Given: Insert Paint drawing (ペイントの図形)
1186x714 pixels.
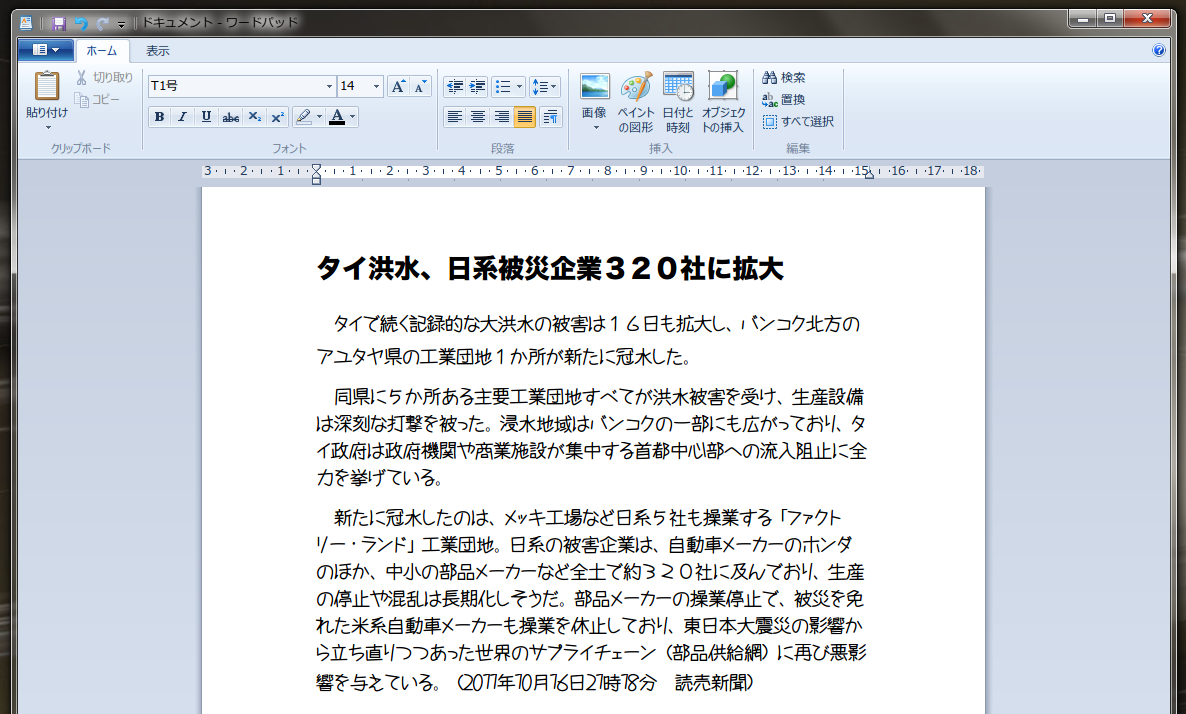Looking at the screenshot, I should 636,103.
